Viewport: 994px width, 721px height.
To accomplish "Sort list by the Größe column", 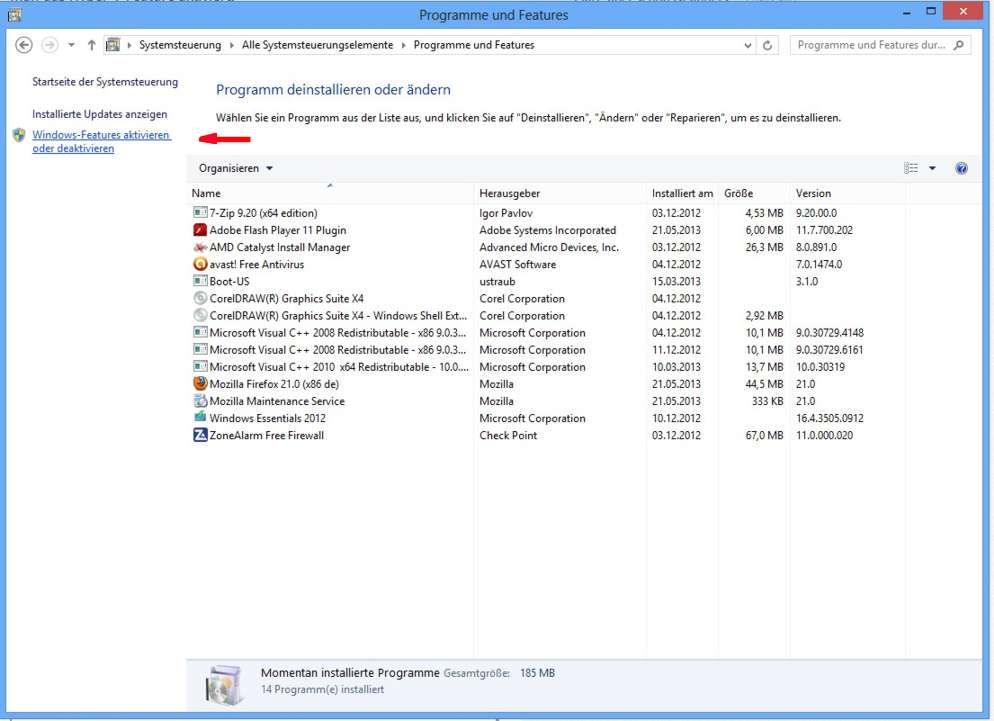I will (x=754, y=193).
